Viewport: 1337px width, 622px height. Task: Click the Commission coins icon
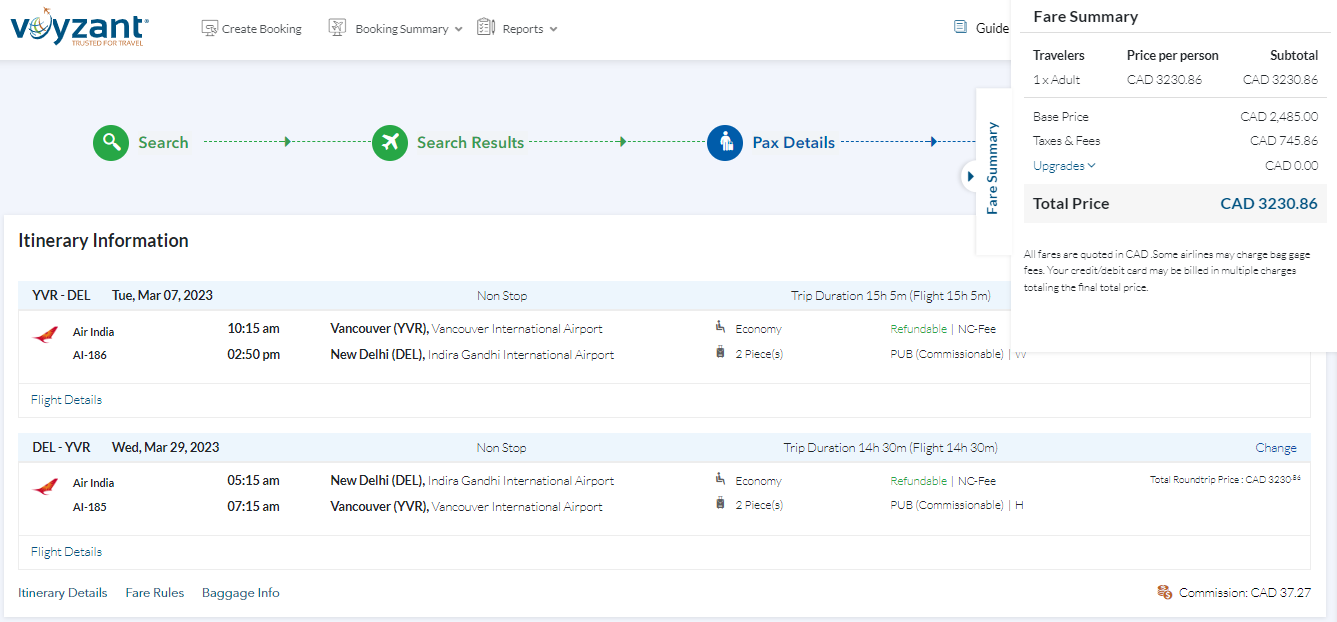point(1164,592)
